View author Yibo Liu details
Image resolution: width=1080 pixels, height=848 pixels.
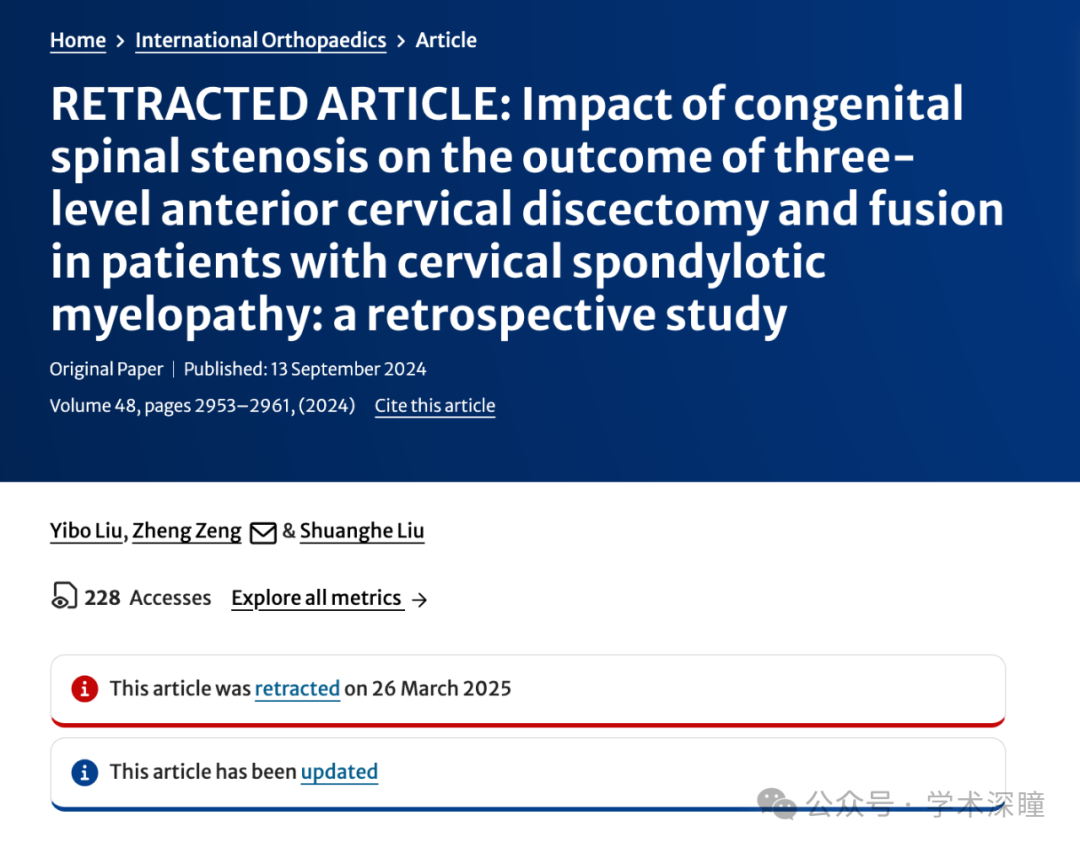point(86,531)
